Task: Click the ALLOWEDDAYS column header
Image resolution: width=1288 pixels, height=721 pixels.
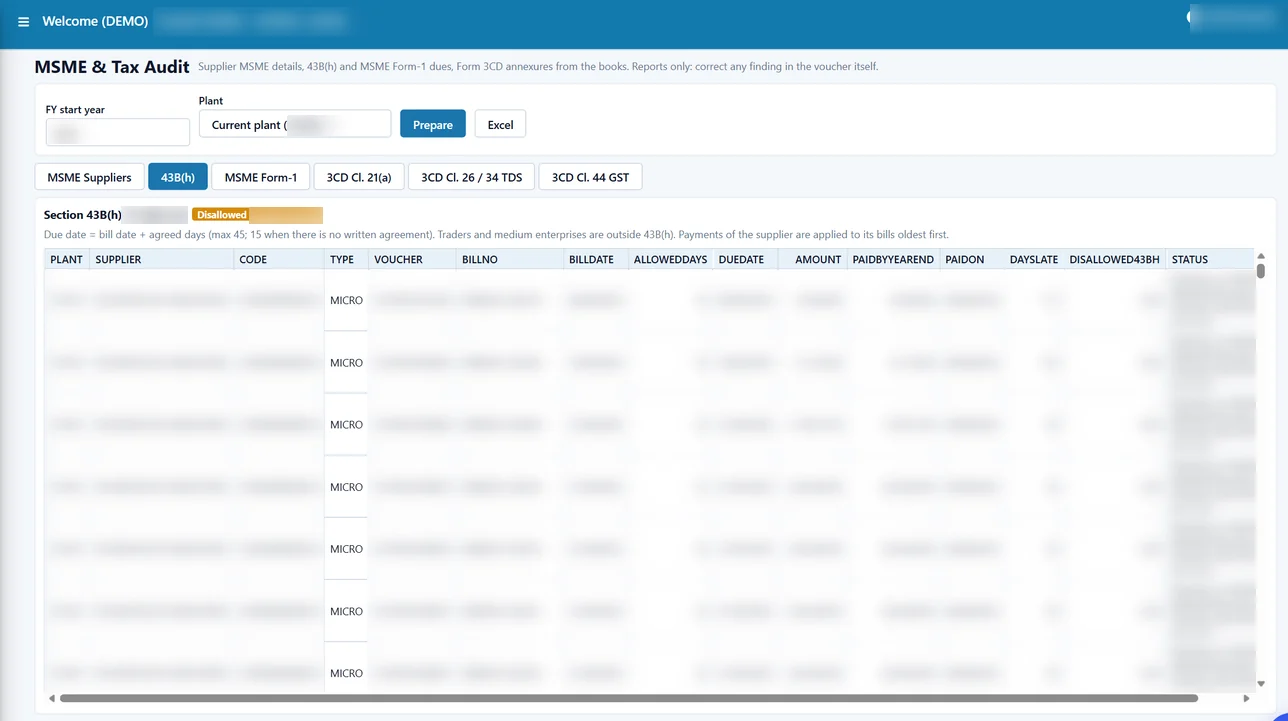Action: 670,259
